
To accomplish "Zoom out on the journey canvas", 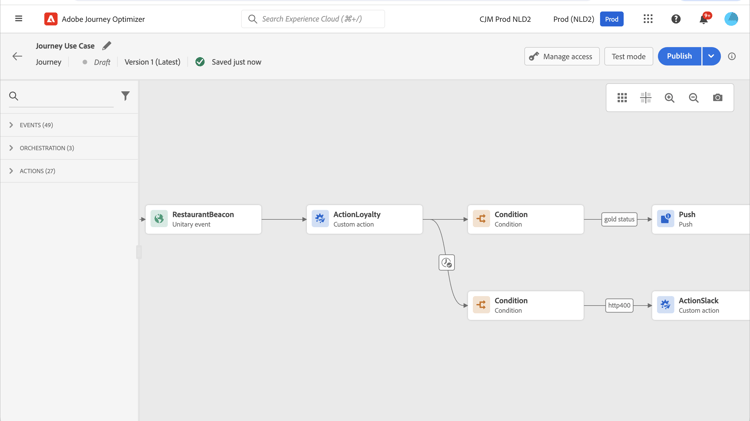I will [694, 98].
